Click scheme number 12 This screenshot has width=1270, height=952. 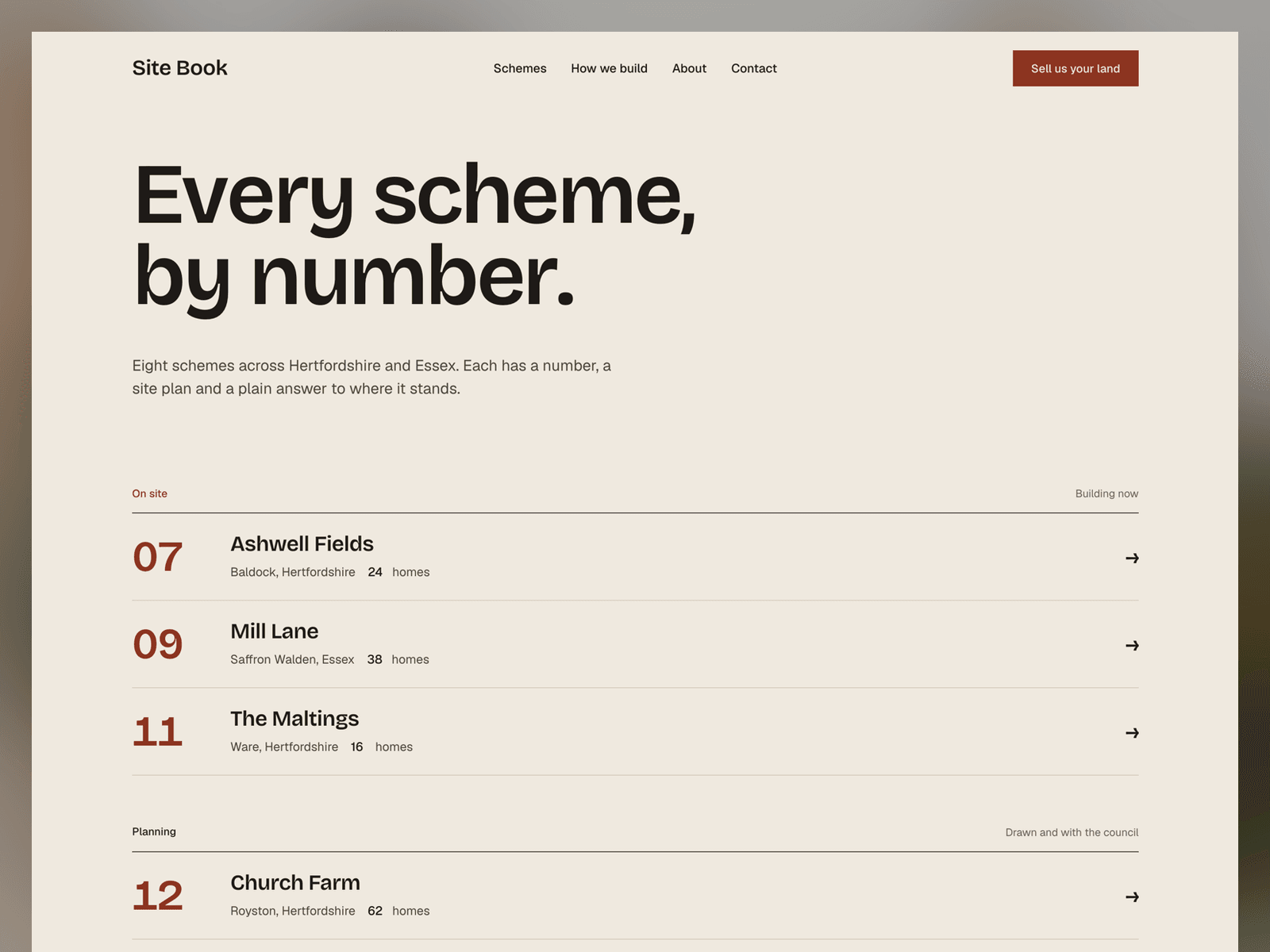(x=158, y=896)
